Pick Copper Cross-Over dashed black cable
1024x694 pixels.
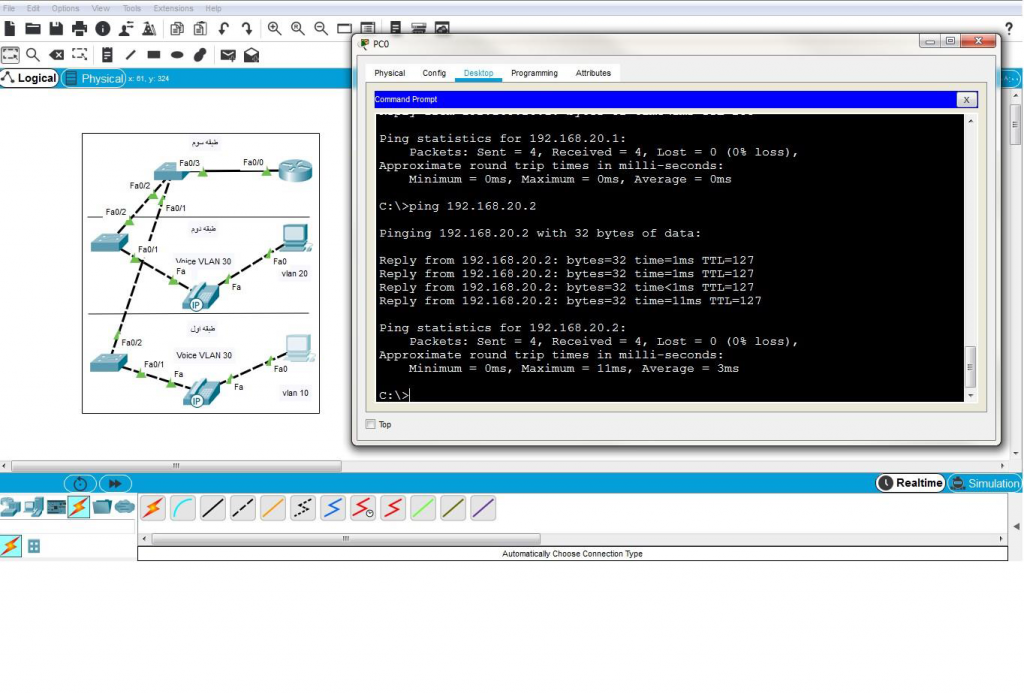(x=243, y=508)
